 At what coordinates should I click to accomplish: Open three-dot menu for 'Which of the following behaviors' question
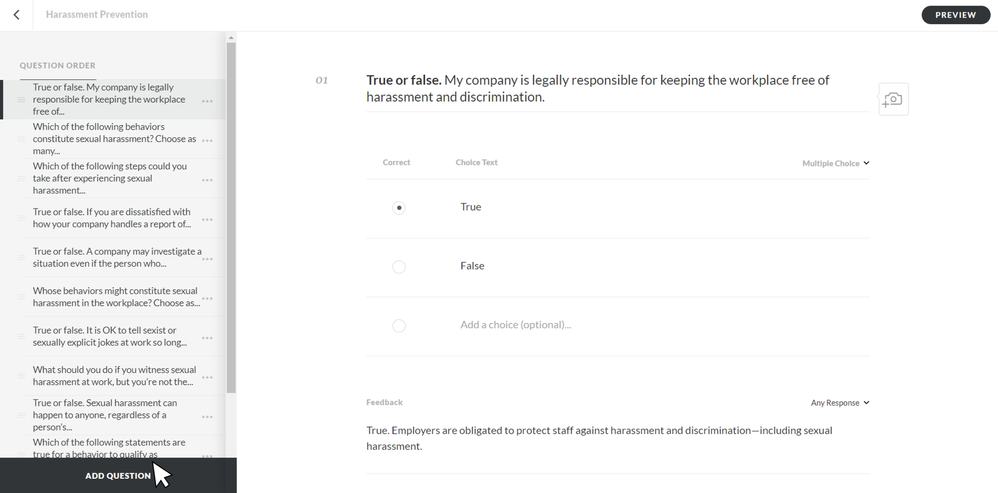pyautogui.click(x=207, y=140)
